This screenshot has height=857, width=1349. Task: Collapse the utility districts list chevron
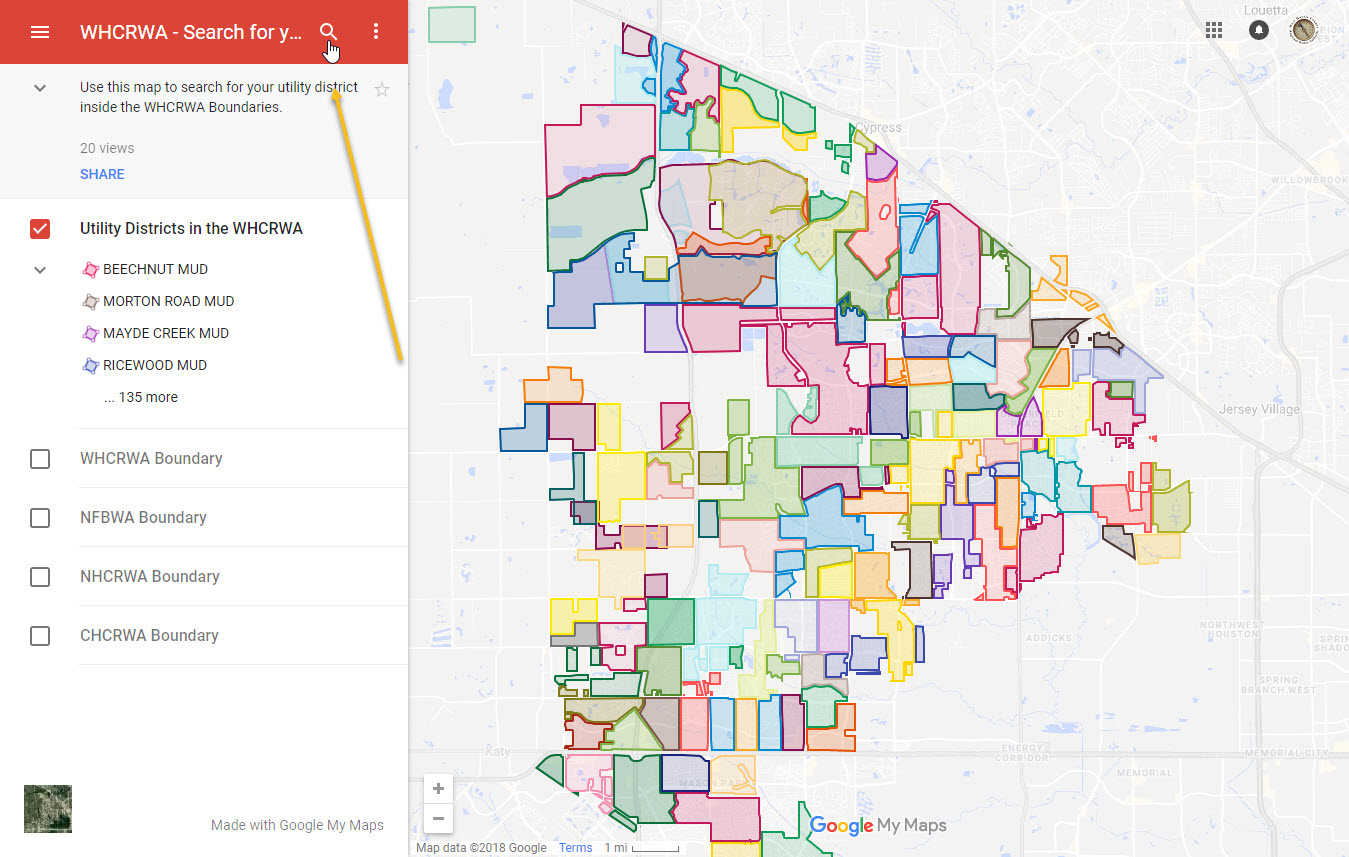(40, 270)
